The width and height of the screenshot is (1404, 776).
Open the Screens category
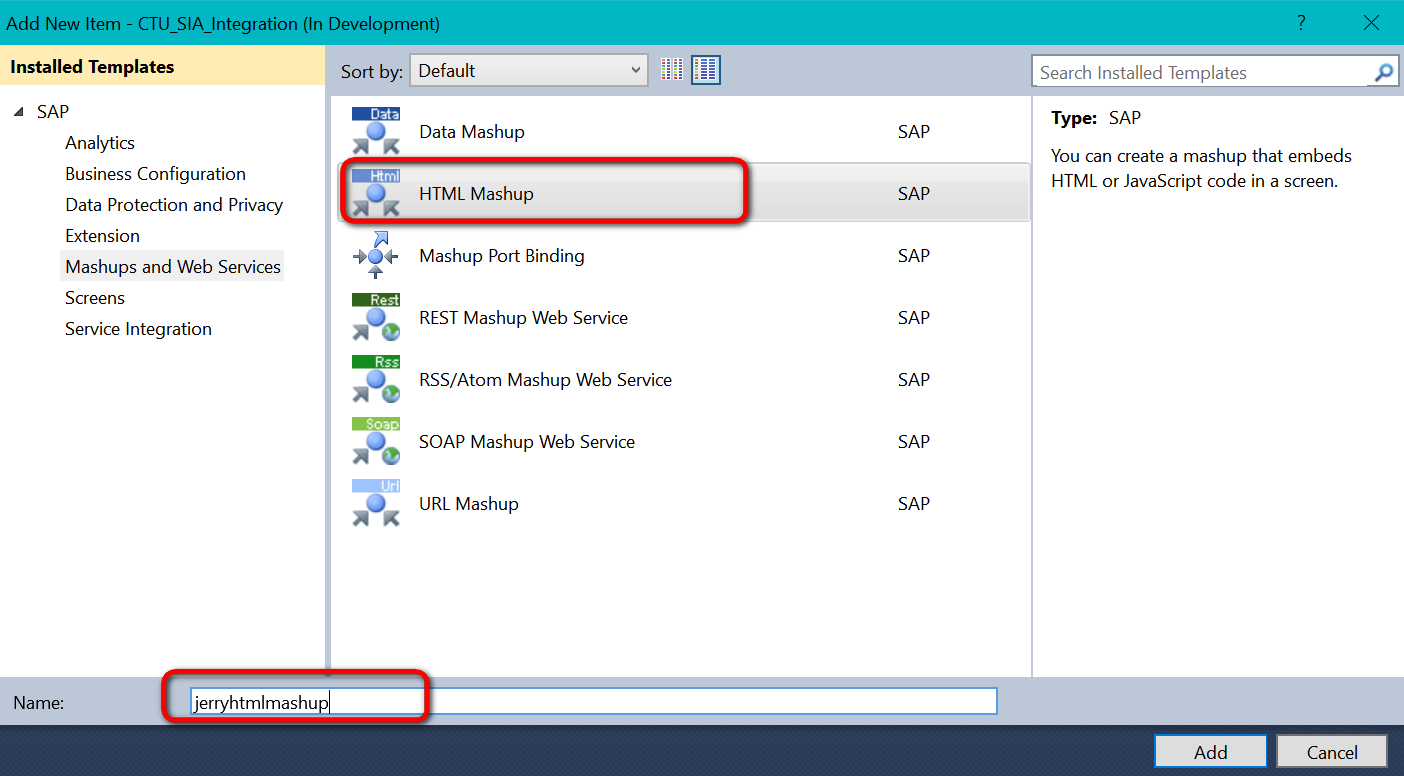pyautogui.click(x=95, y=298)
